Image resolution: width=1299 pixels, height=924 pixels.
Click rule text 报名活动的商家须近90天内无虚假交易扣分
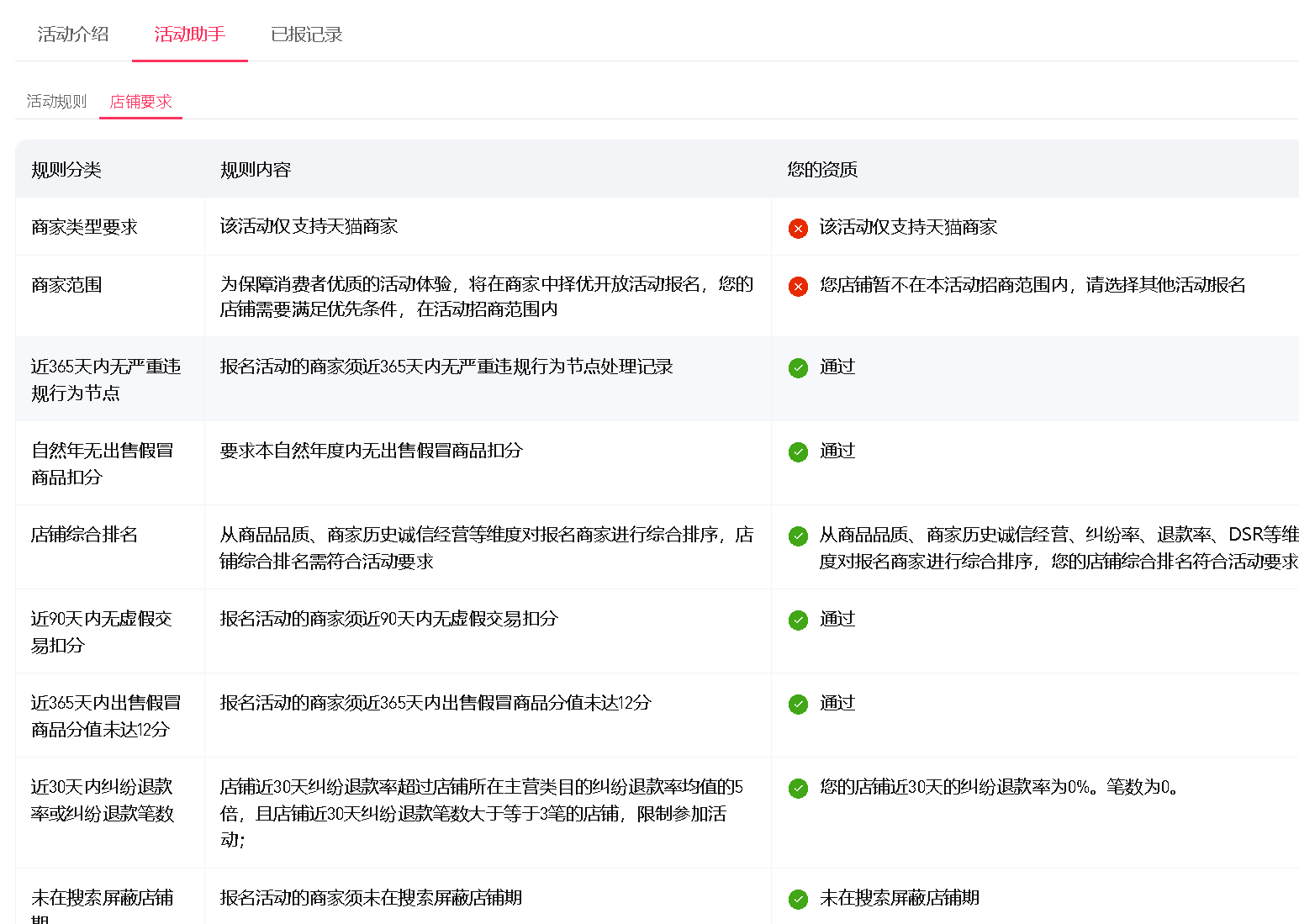[388, 619]
